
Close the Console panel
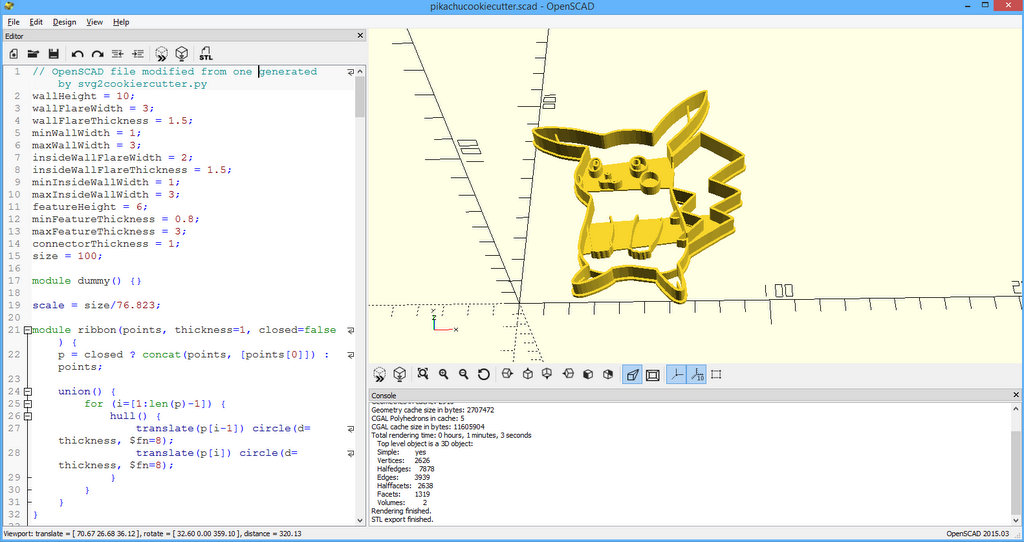(1016, 395)
